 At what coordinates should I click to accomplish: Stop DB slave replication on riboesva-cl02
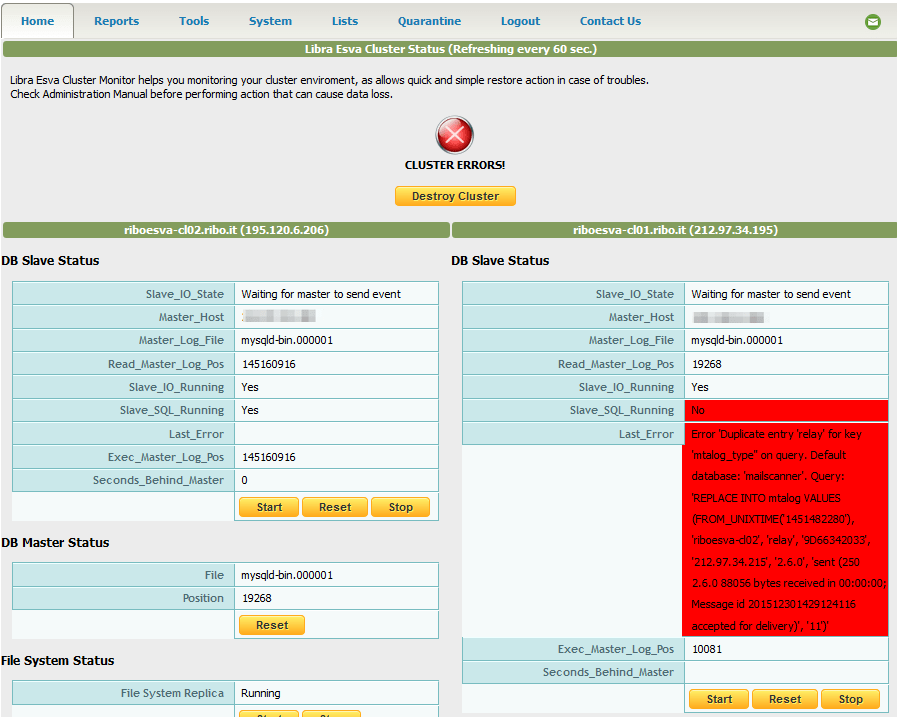[x=400, y=507]
